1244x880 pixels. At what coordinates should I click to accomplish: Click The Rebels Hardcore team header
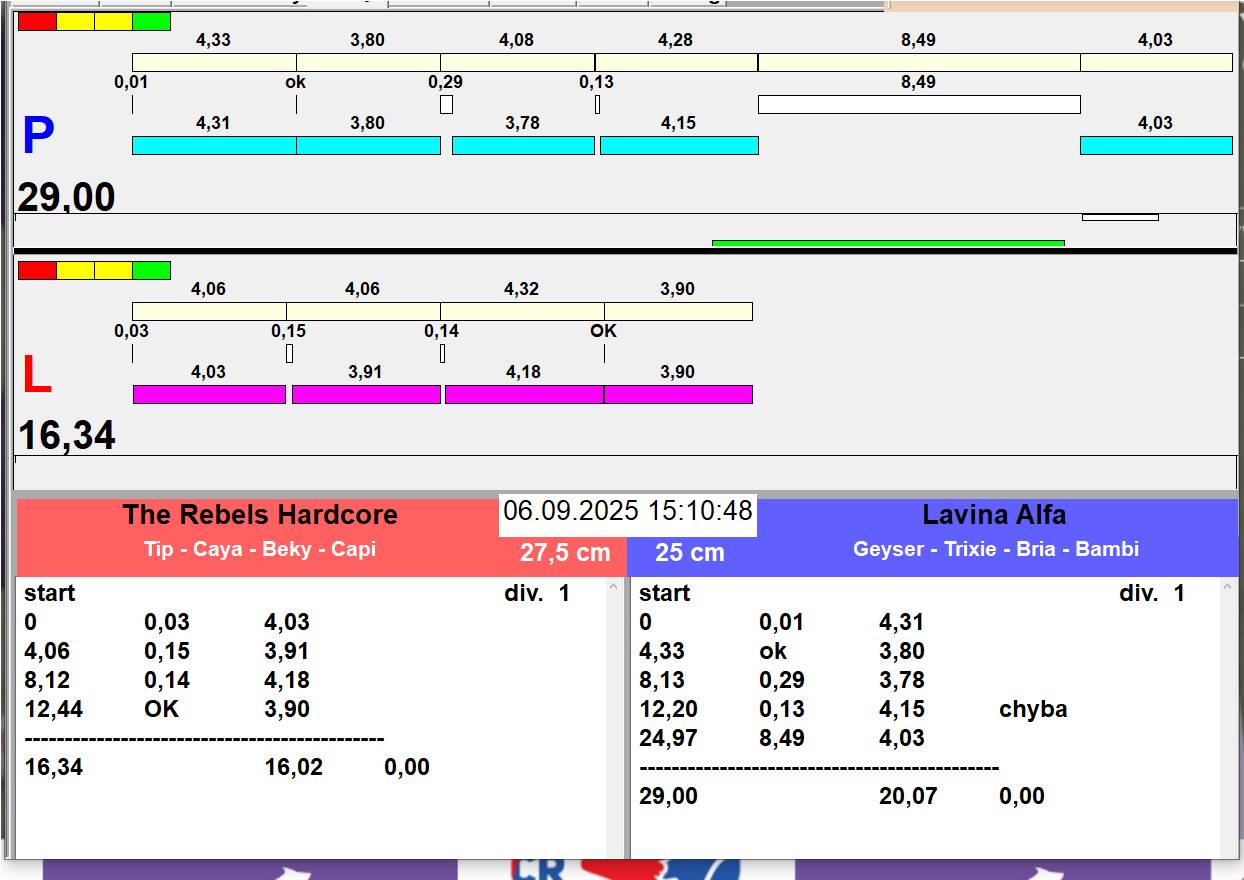click(260, 515)
